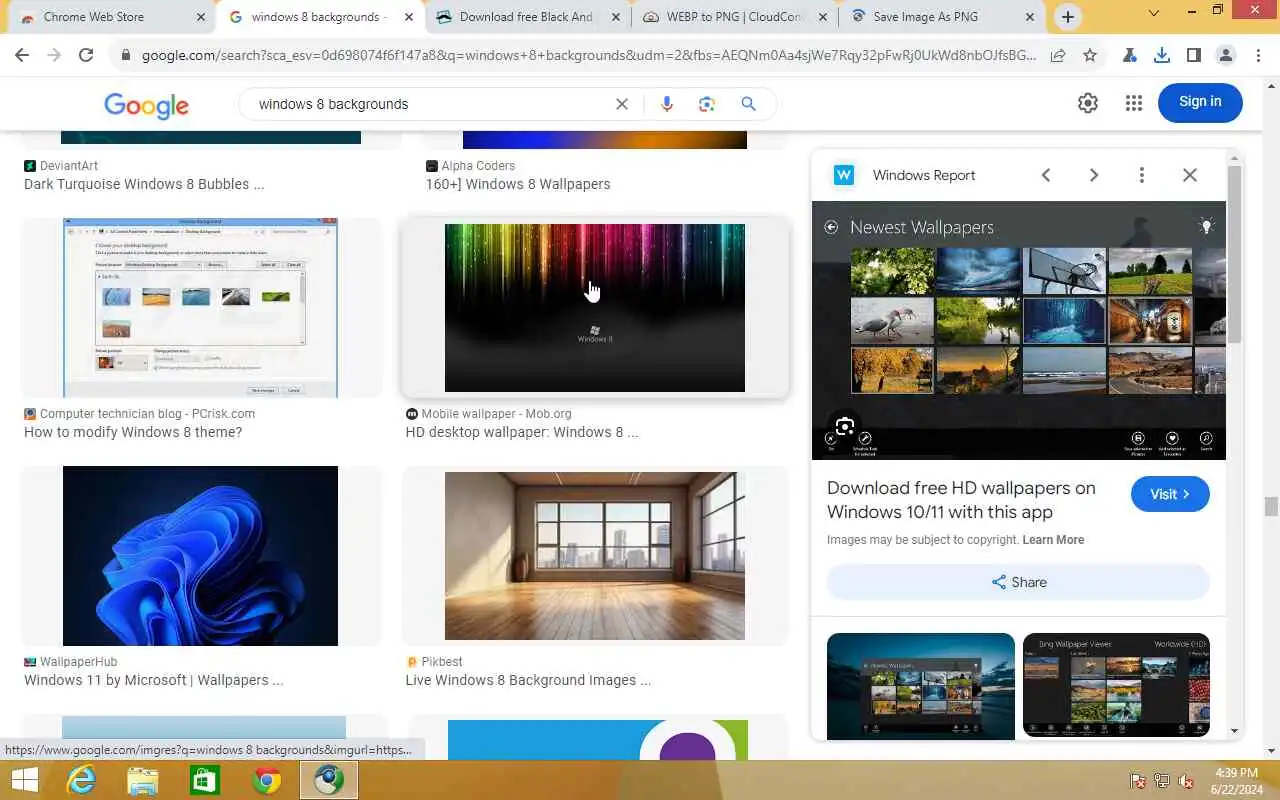The width and height of the screenshot is (1280, 800).
Task: Go back to the previous page
Action: 22,56
